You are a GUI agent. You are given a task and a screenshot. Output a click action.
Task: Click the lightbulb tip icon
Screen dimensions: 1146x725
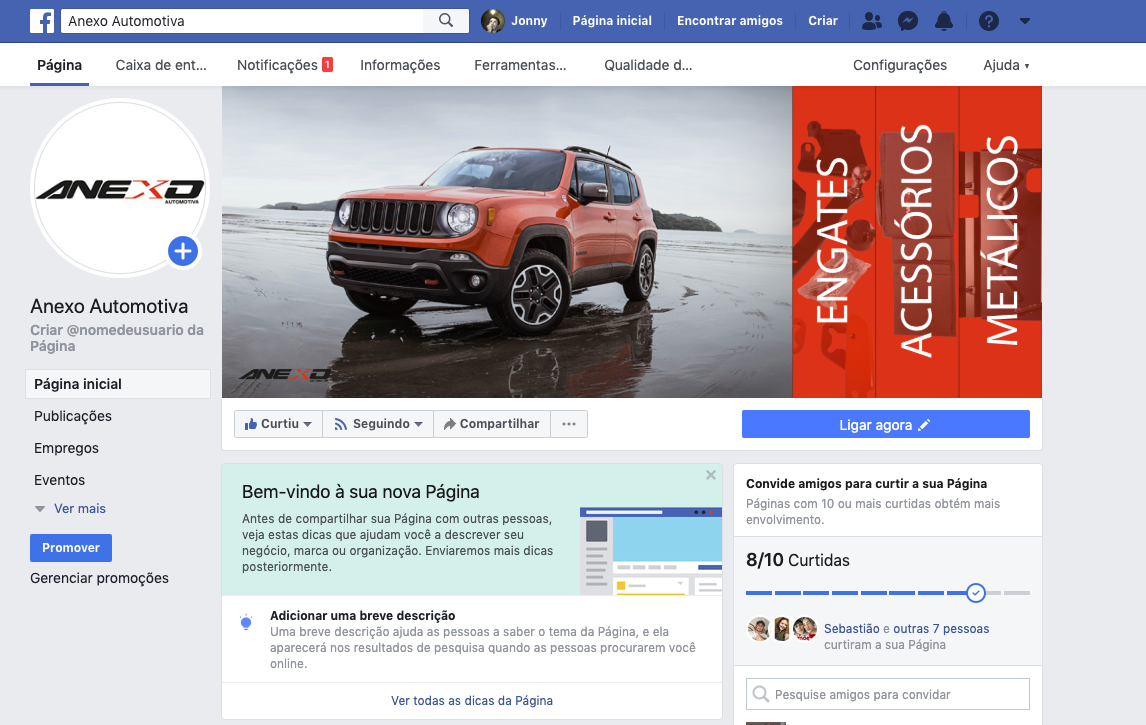(246, 623)
